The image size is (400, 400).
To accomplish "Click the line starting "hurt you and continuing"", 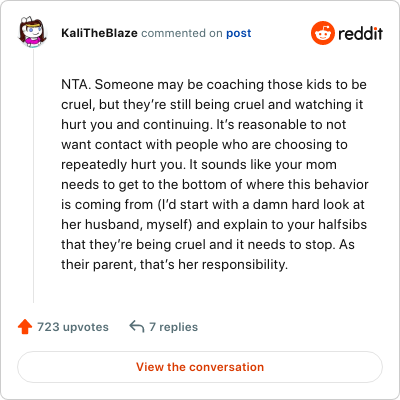I will [x=204, y=125].
